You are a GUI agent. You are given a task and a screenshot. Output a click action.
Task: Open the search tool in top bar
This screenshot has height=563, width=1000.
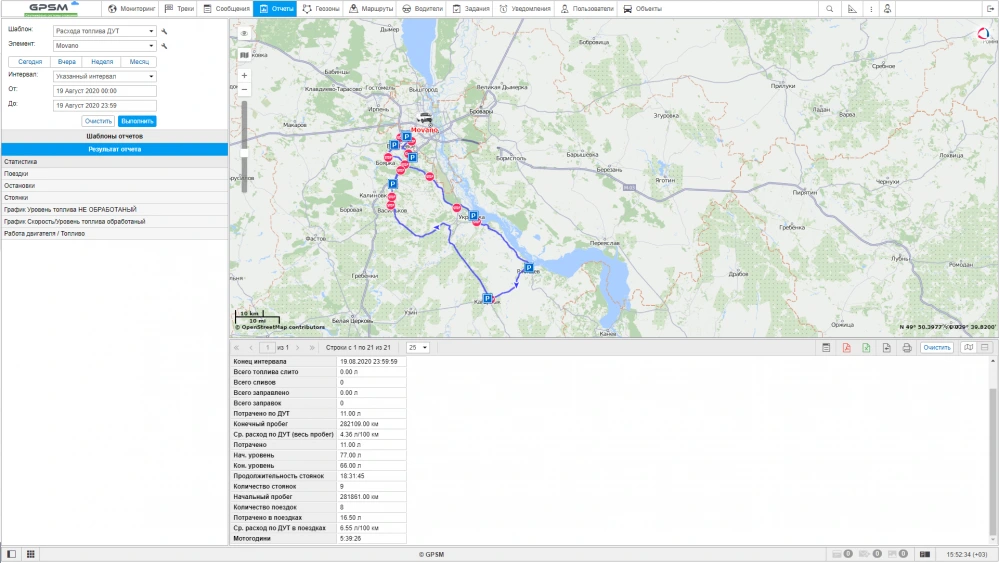coord(829,9)
